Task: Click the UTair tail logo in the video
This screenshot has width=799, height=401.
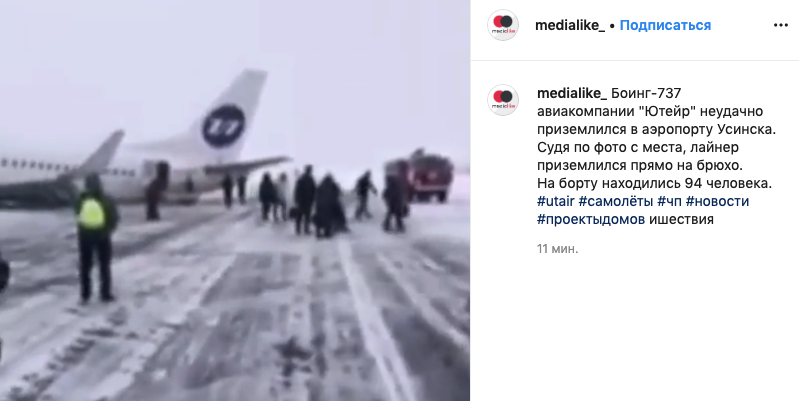Action: pos(223,126)
